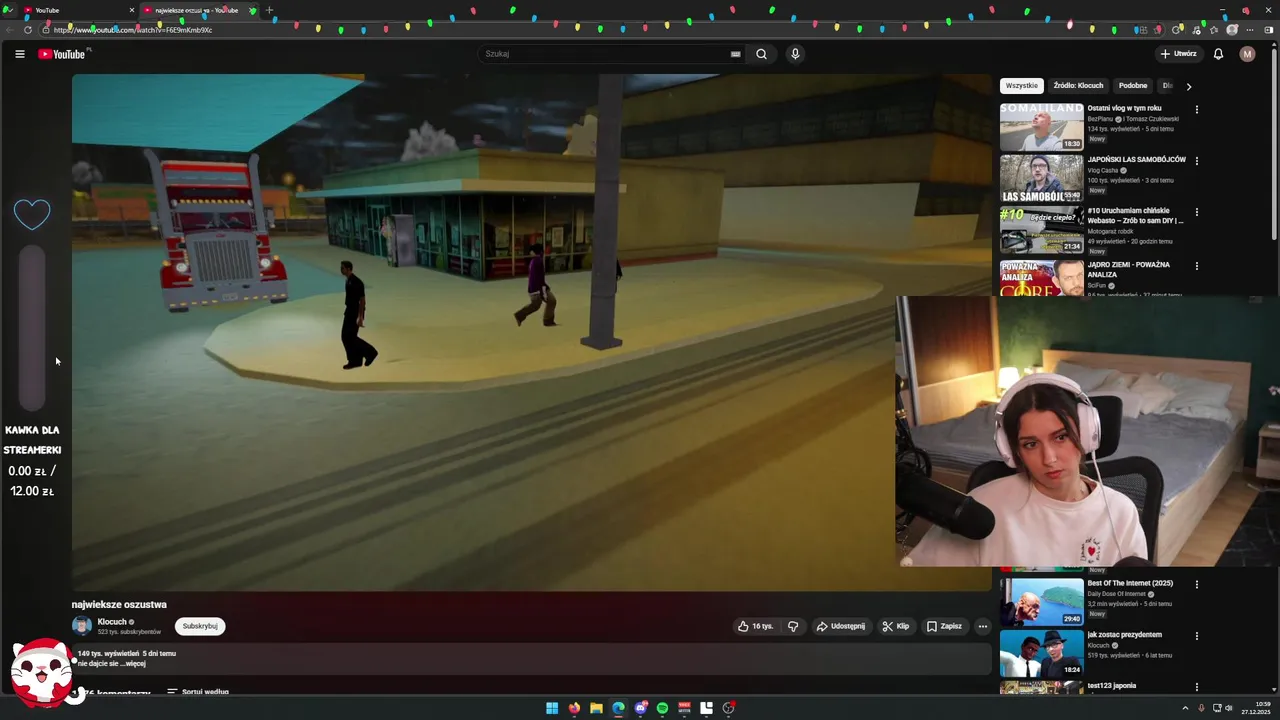1280x720 pixels.
Task: Switch to najwieksze oszustwa browser tab
Action: click(x=198, y=10)
